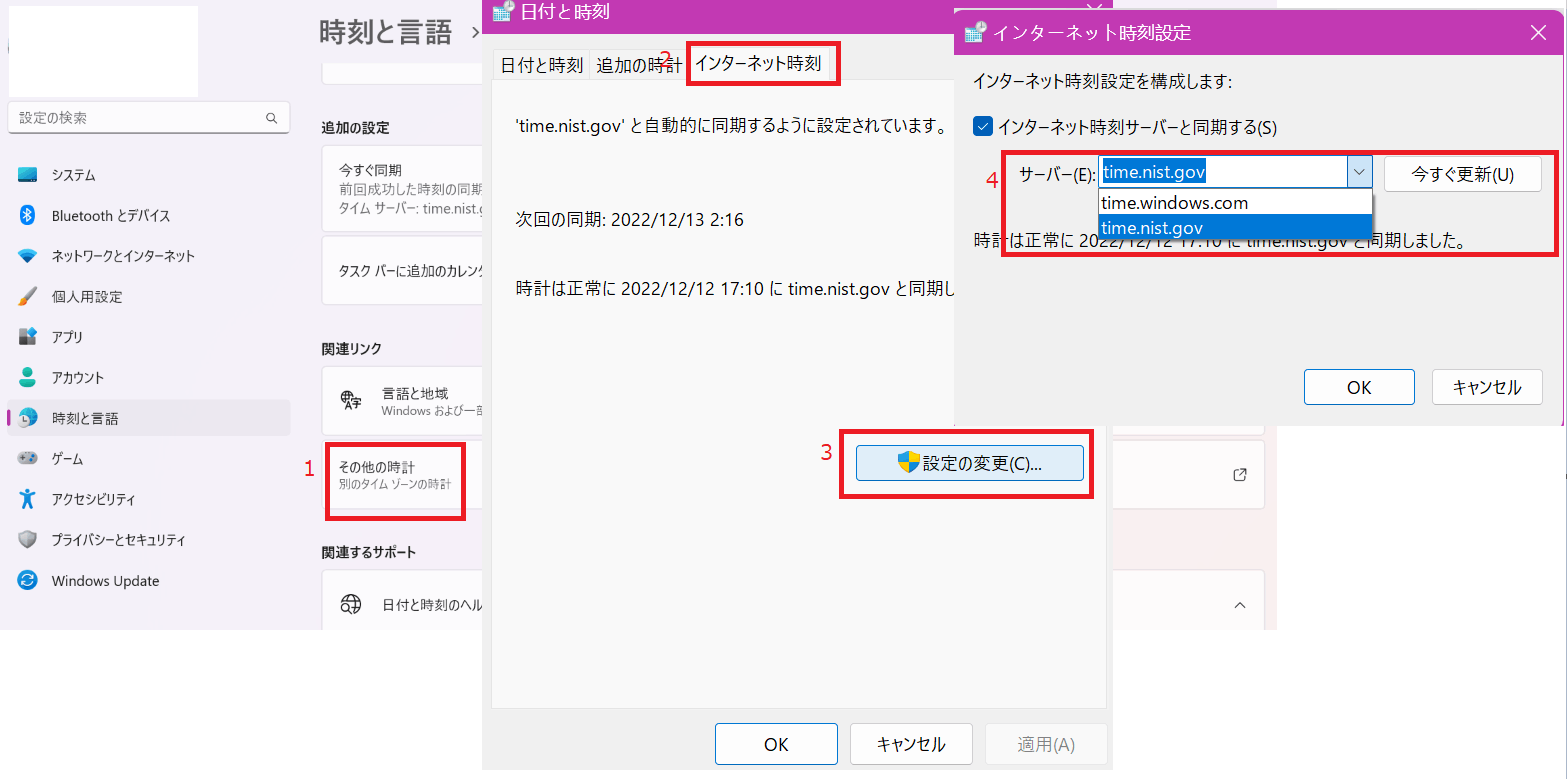Open 言語と地域 related link
Image resolution: width=1567 pixels, height=779 pixels.
(402, 401)
